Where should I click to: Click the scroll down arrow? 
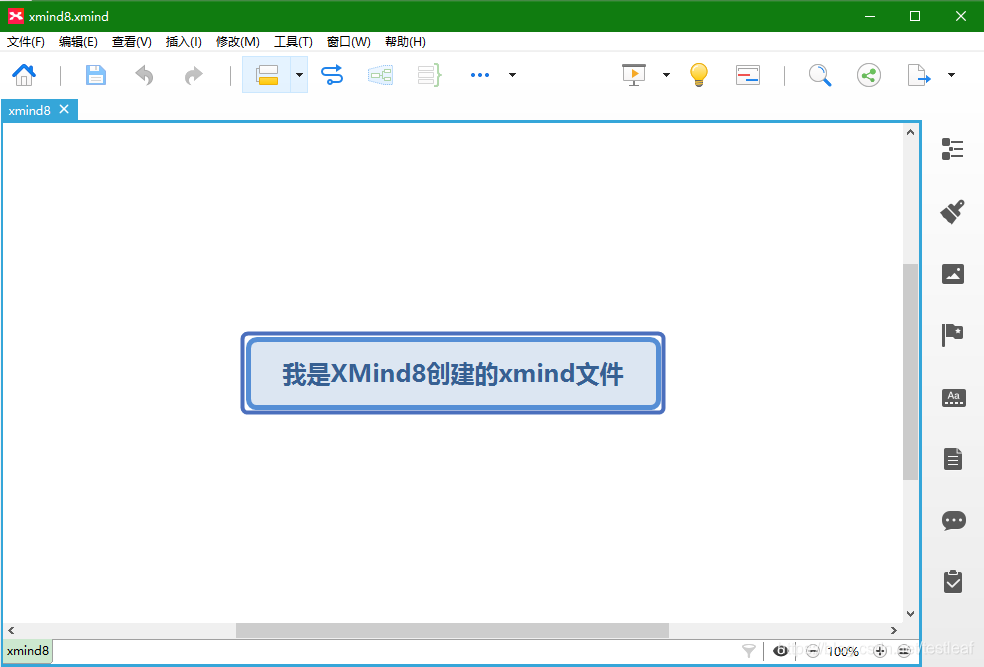coord(910,614)
